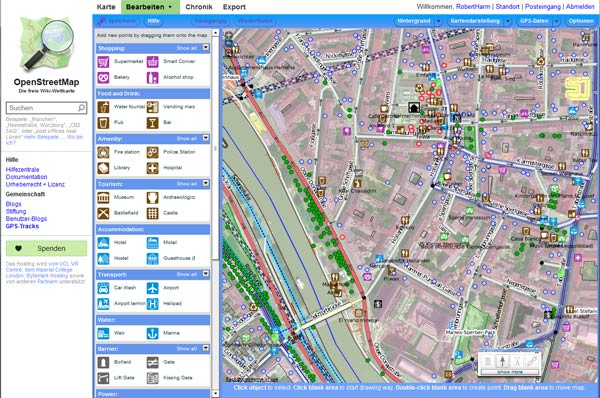
Task: Choose the Airport plane icon
Action: [x=153, y=288]
